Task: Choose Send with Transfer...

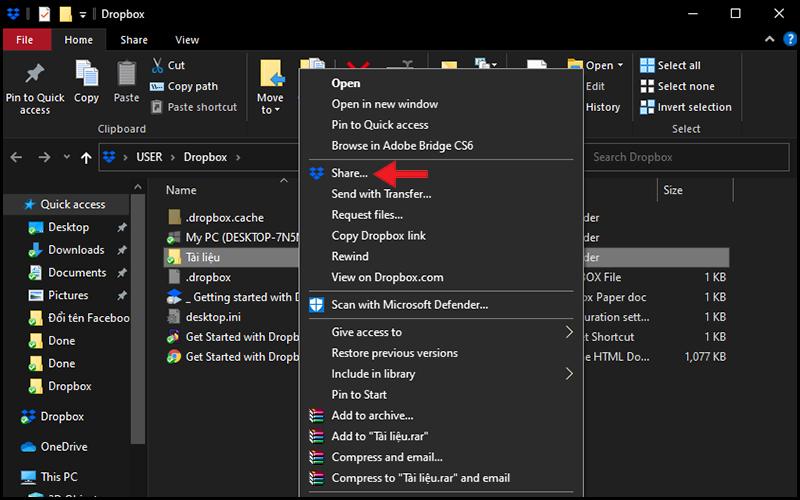Action: [381, 194]
